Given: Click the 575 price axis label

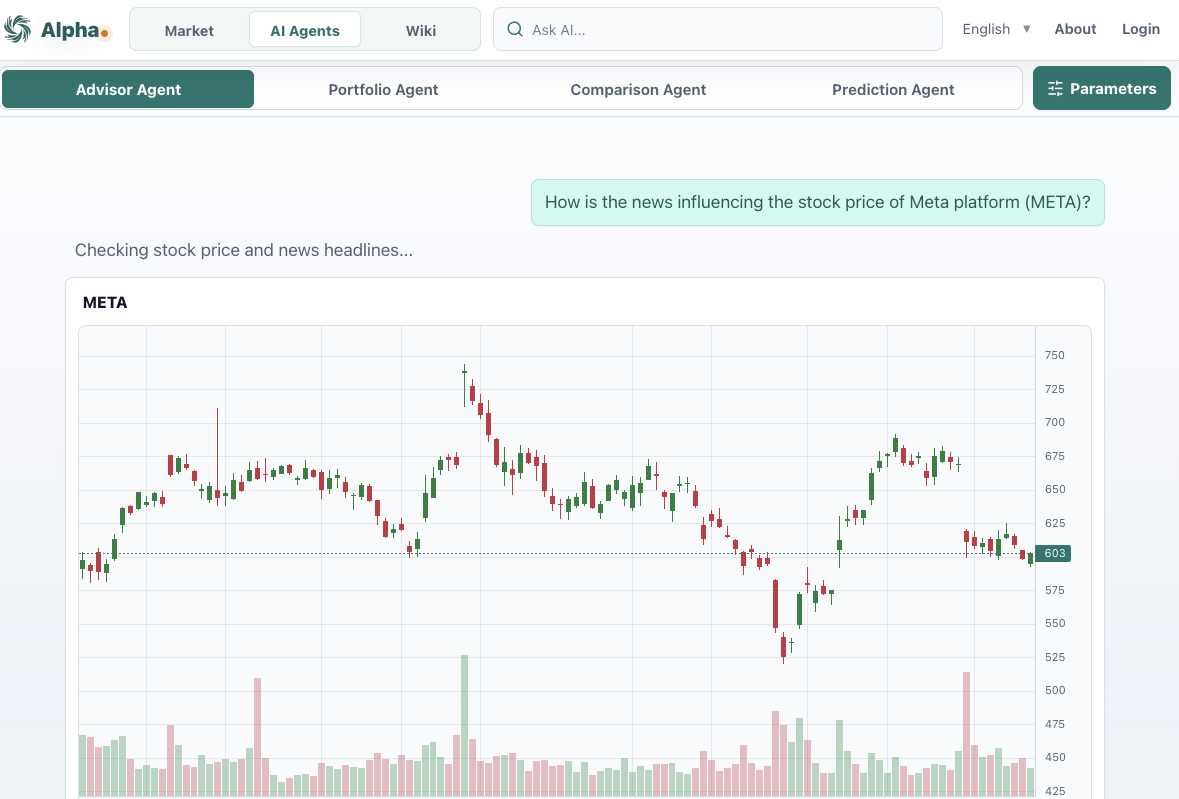Looking at the screenshot, I should [x=1054, y=590].
